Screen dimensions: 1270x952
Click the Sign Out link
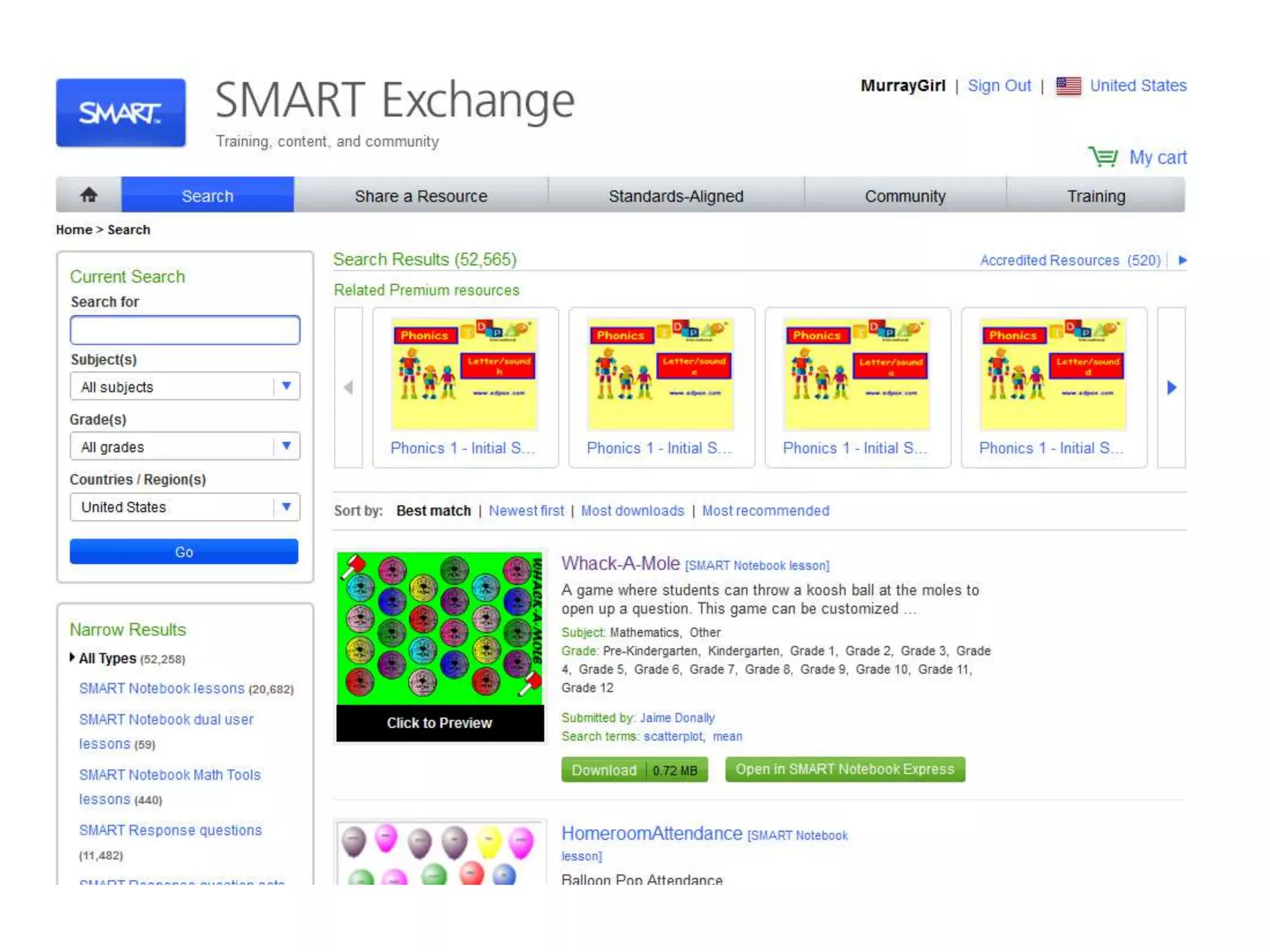click(999, 86)
